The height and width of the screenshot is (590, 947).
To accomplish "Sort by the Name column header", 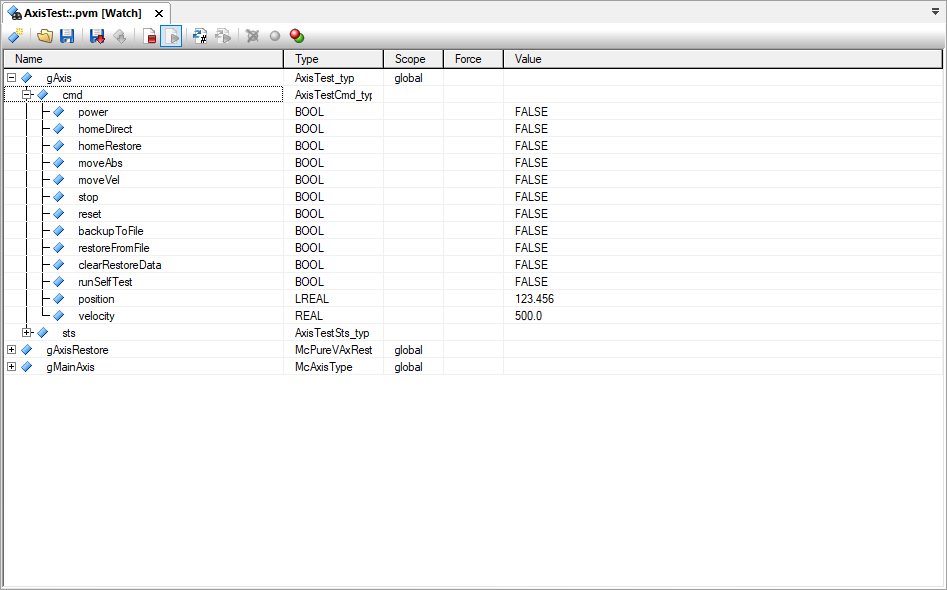I will pos(144,59).
